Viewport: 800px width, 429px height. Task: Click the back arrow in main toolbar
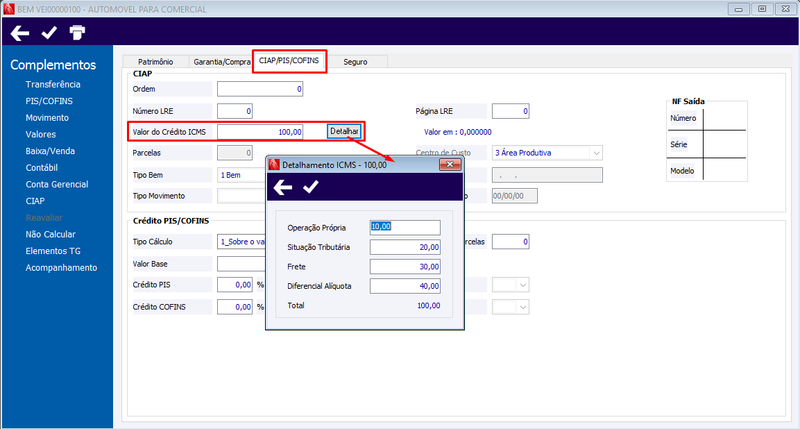(20, 33)
